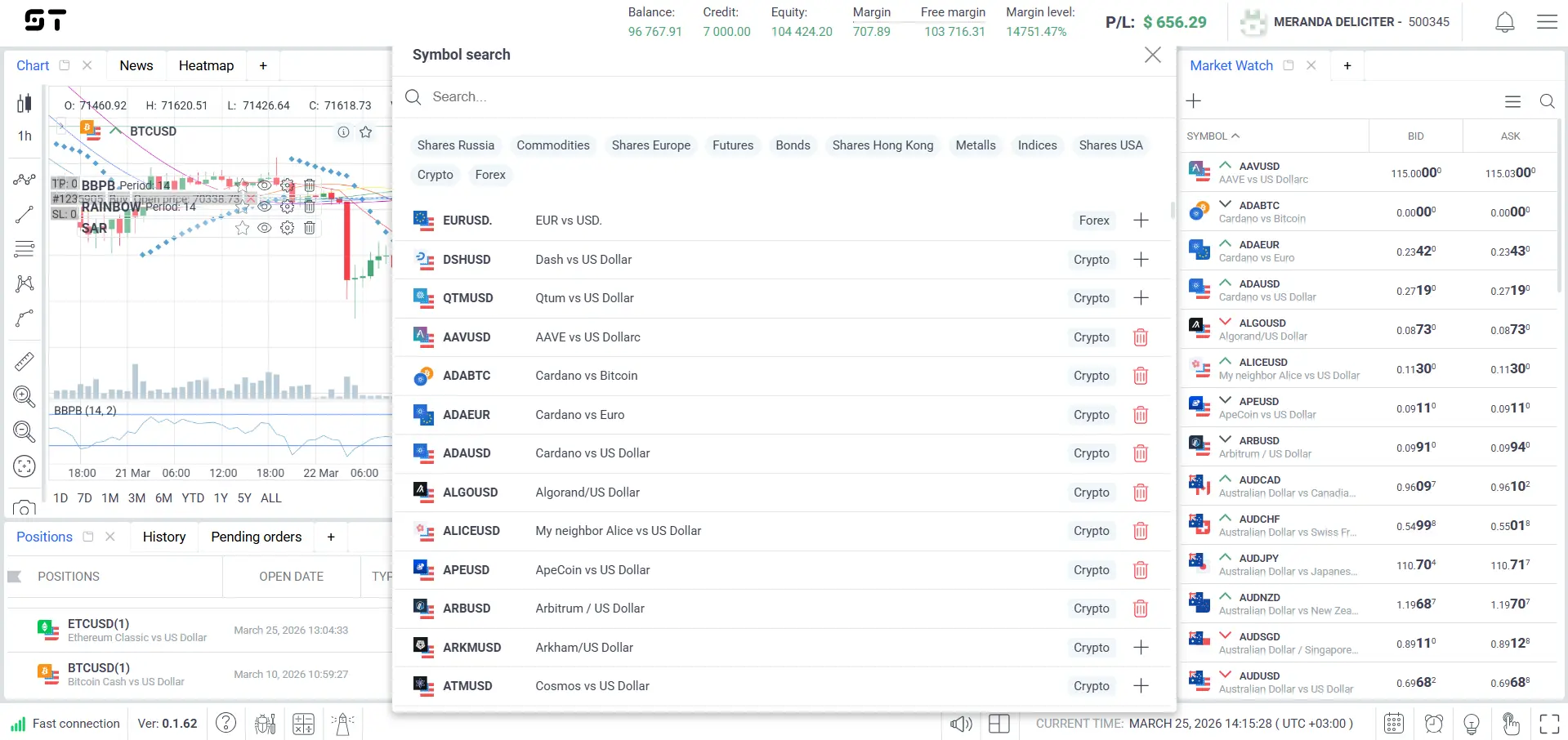Toggle the sound speaker icon
Screen dimensions: 1568x740
pos(961,724)
